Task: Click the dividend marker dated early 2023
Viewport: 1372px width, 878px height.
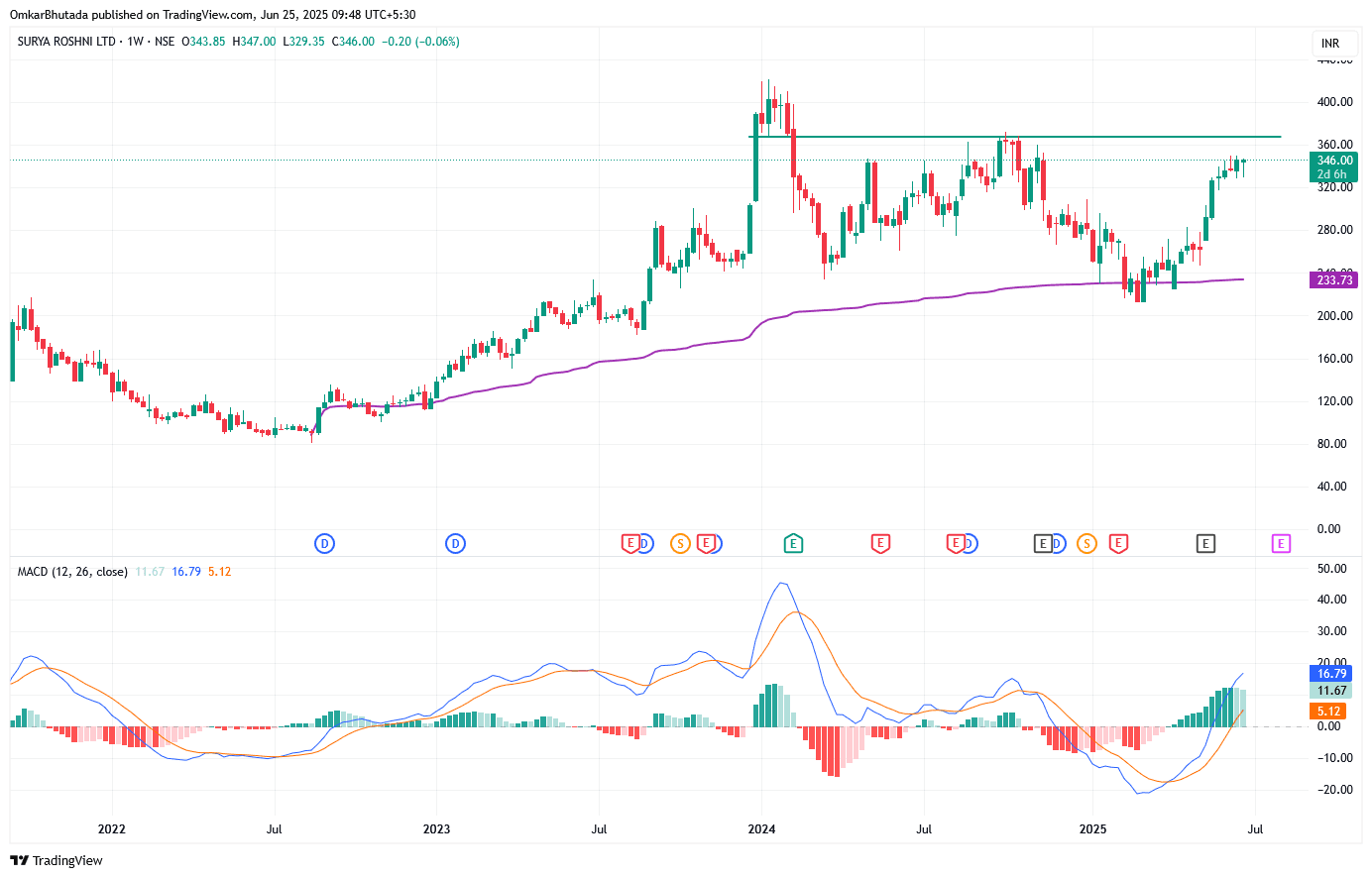Action: (455, 543)
